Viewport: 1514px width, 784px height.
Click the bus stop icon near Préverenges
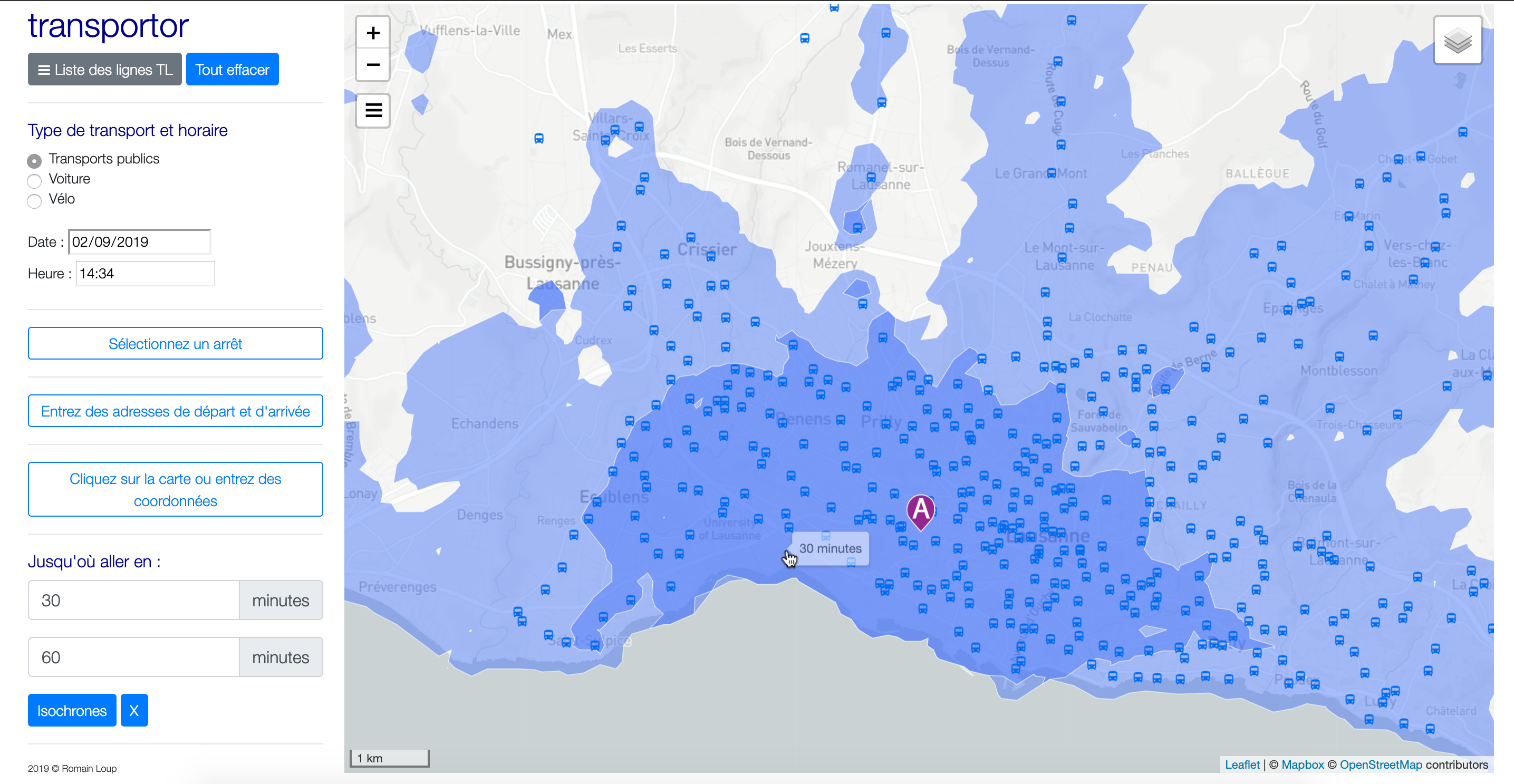point(545,589)
